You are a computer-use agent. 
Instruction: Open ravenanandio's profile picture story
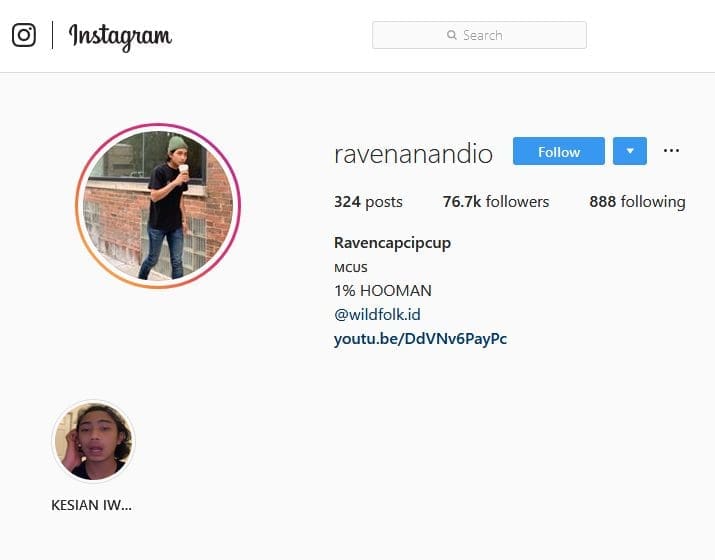(158, 206)
